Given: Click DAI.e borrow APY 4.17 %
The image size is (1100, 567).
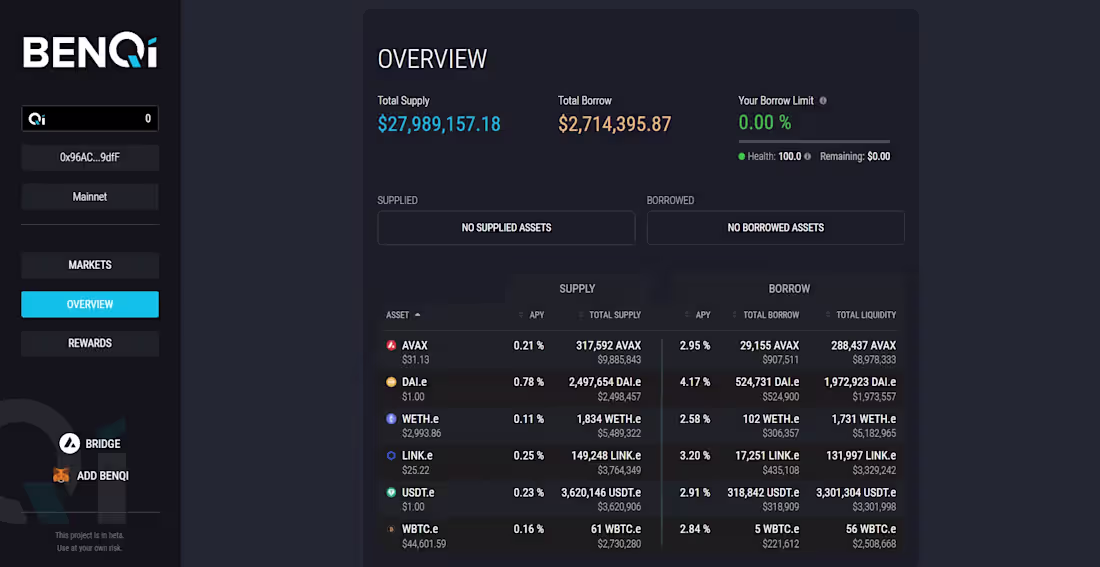Looking at the screenshot, I should pyautogui.click(x=695, y=382).
